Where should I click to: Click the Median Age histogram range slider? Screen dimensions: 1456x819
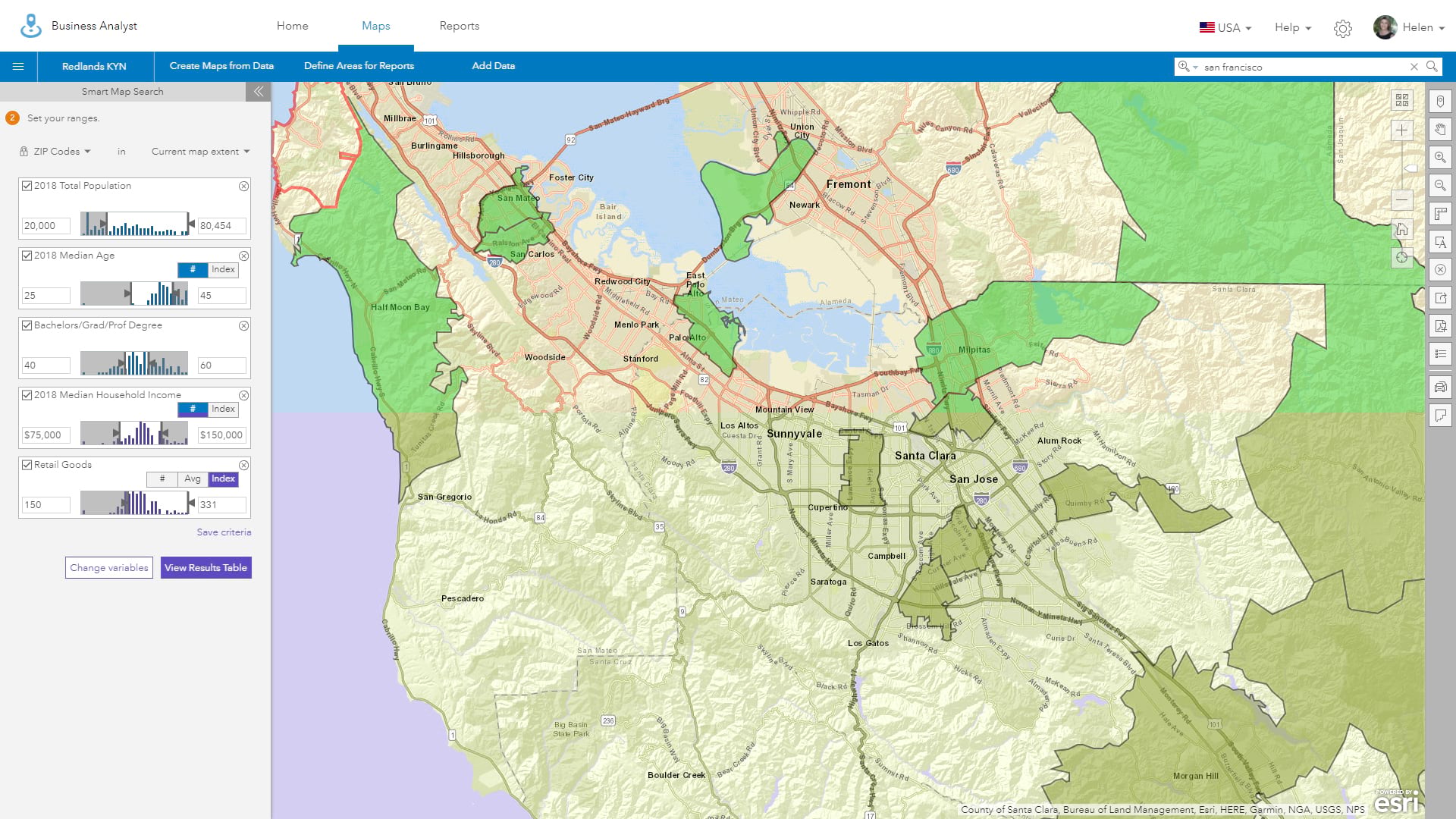[x=134, y=293]
